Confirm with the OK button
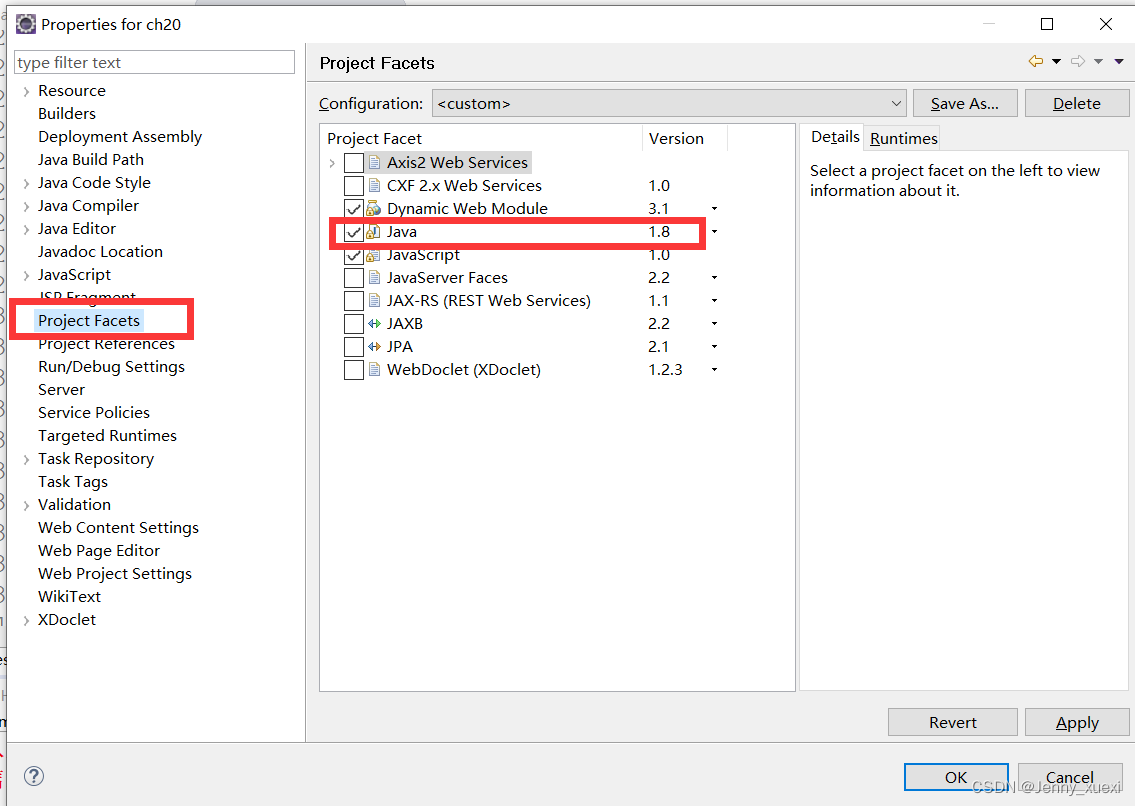The height and width of the screenshot is (806, 1135). pos(956,777)
